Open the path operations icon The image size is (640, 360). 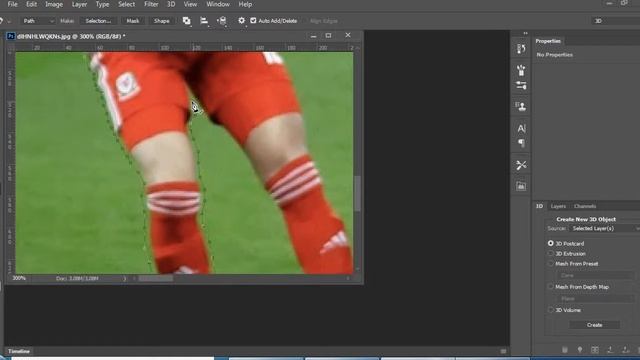click(x=187, y=21)
